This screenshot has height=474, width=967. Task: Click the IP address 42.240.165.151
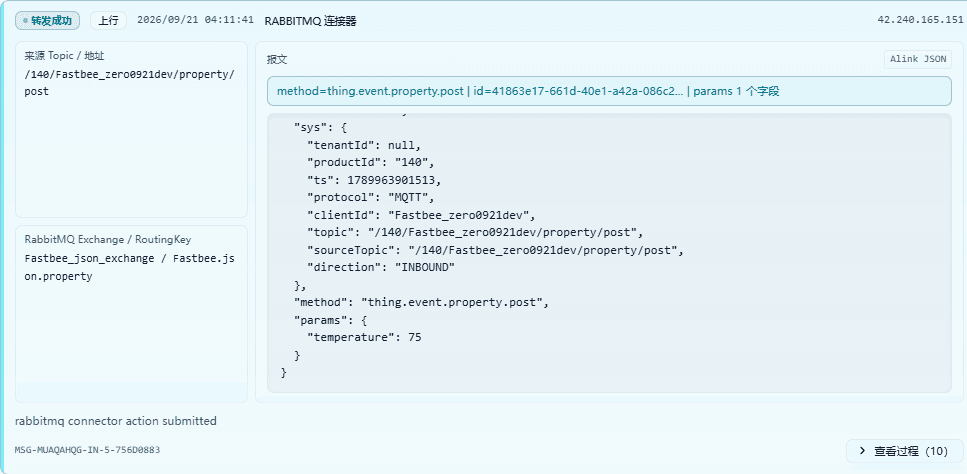(920, 20)
